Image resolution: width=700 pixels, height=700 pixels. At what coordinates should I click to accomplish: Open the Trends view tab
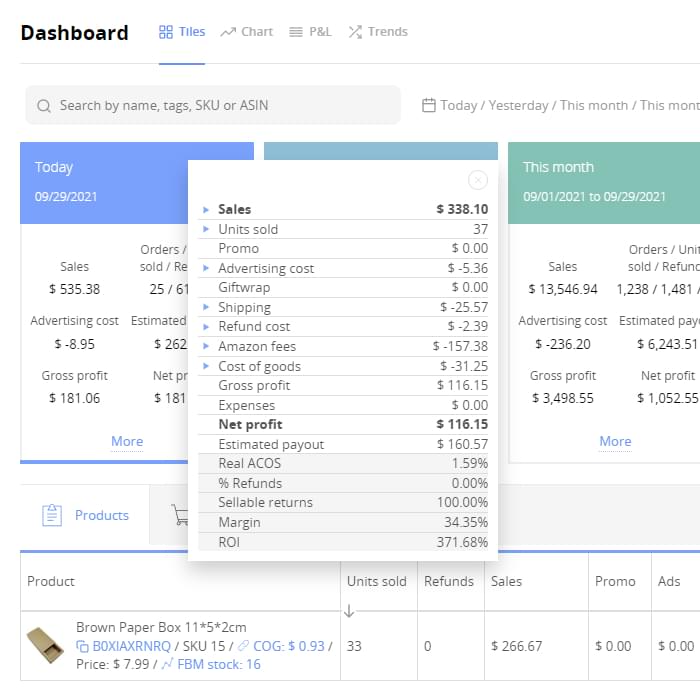click(x=378, y=32)
